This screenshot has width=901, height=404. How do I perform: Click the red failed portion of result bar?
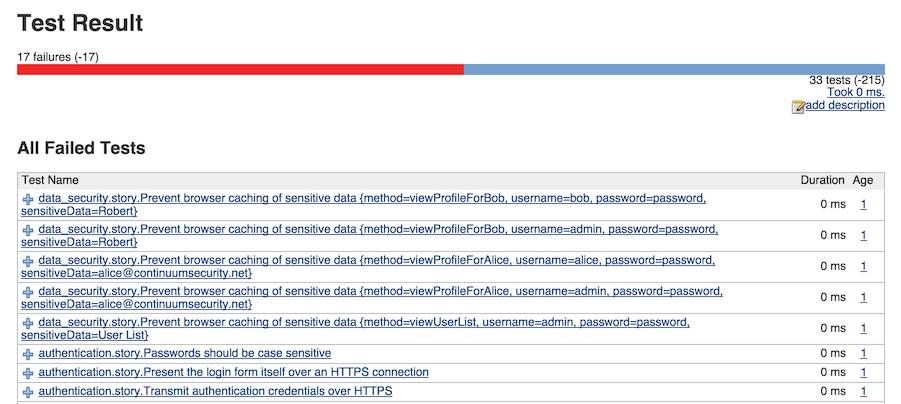pyautogui.click(x=240, y=70)
